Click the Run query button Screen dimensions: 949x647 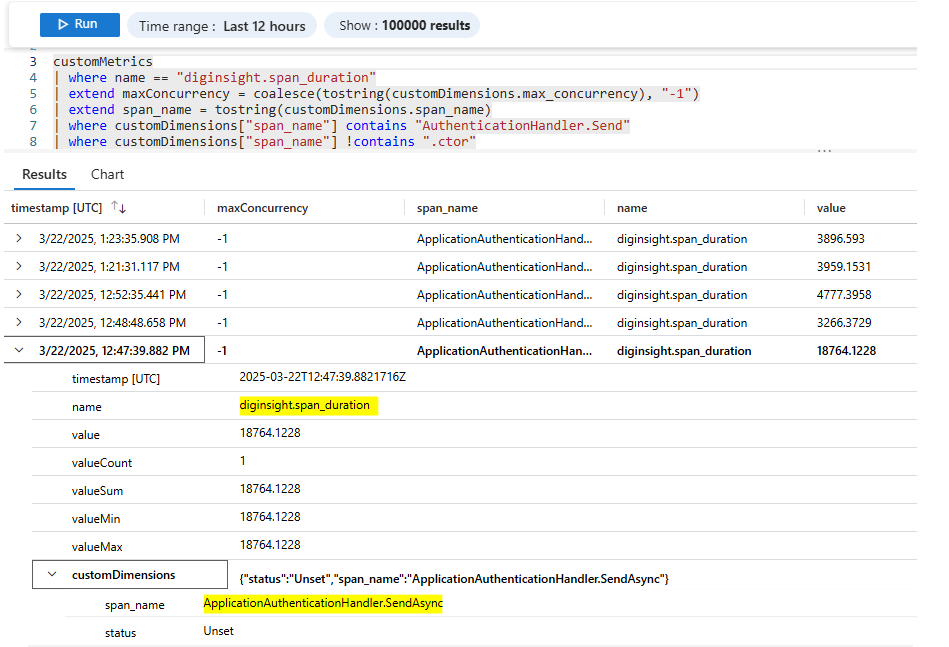(79, 25)
